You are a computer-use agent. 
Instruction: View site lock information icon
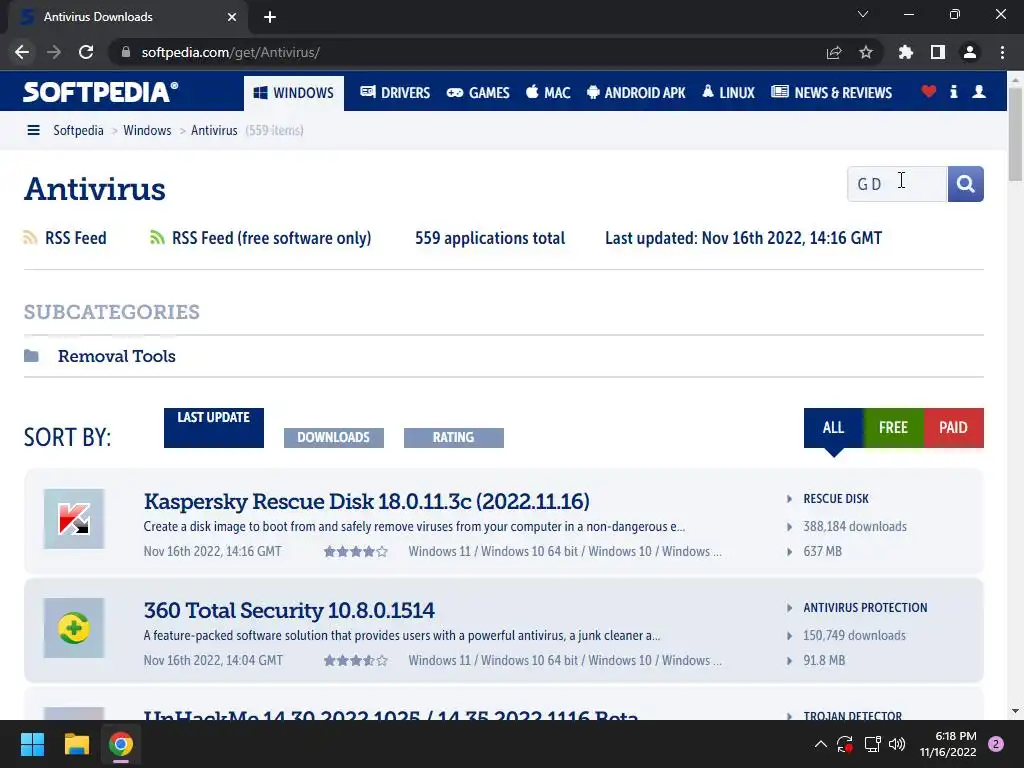coord(126,52)
